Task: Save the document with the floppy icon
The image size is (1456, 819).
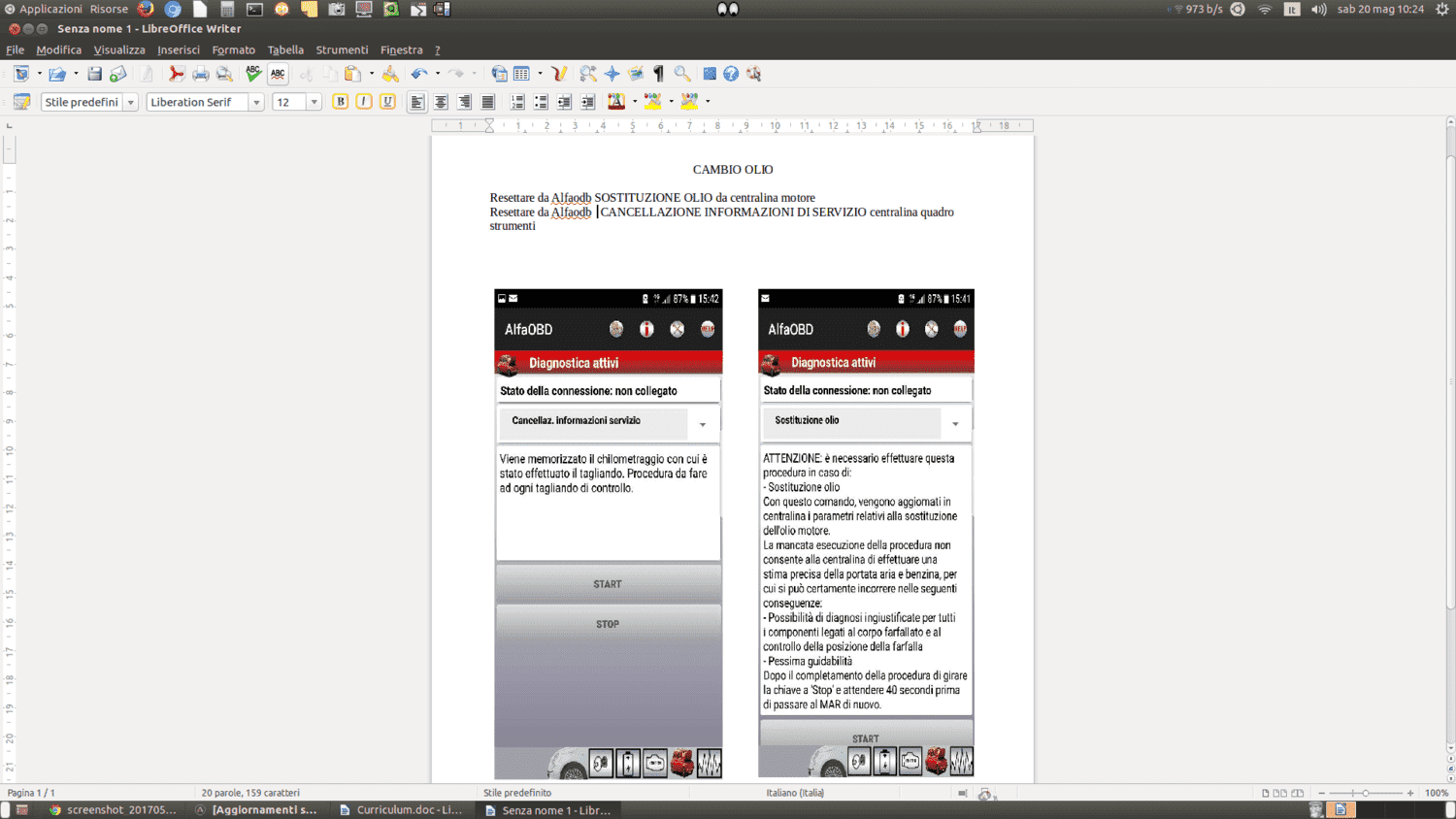Action: [94, 74]
